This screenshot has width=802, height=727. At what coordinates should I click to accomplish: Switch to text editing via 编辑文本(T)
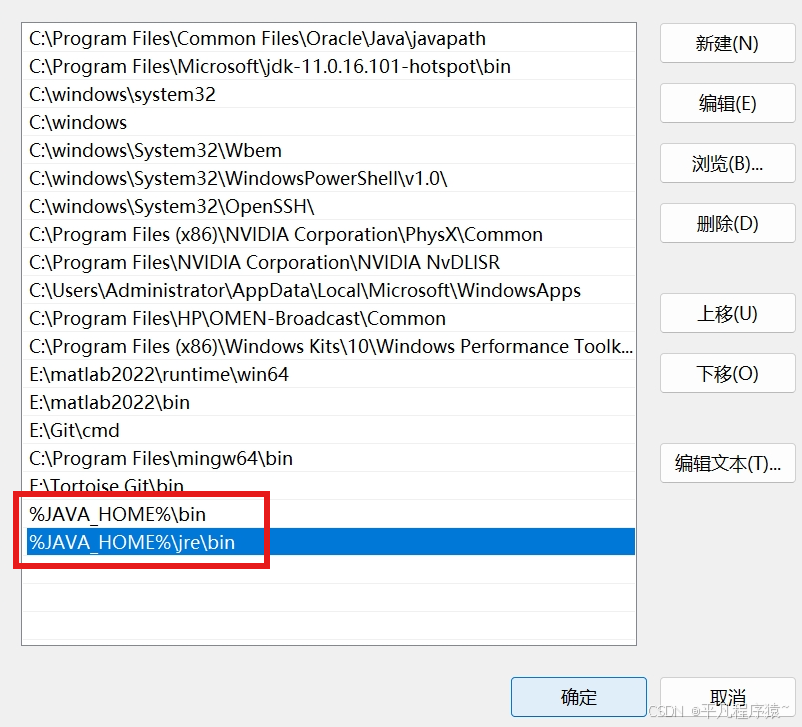727,463
